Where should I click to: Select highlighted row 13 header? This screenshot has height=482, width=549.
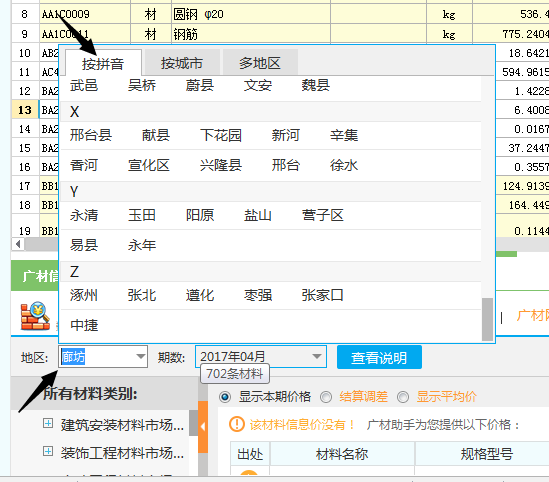pyautogui.click(x=25, y=110)
